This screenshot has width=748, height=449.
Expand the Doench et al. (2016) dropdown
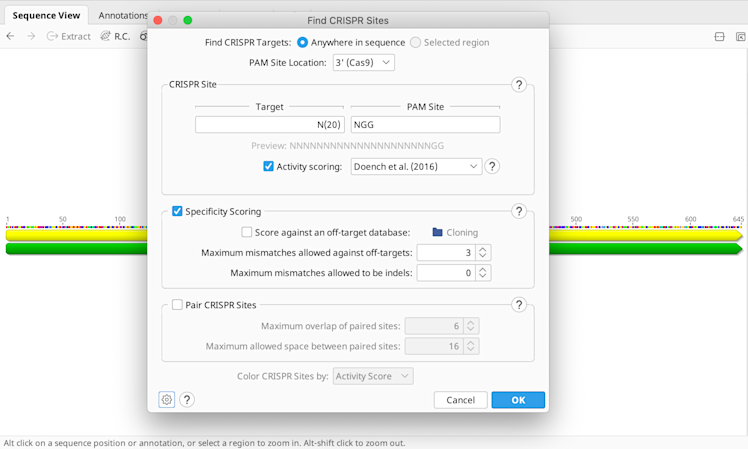(x=416, y=167)
